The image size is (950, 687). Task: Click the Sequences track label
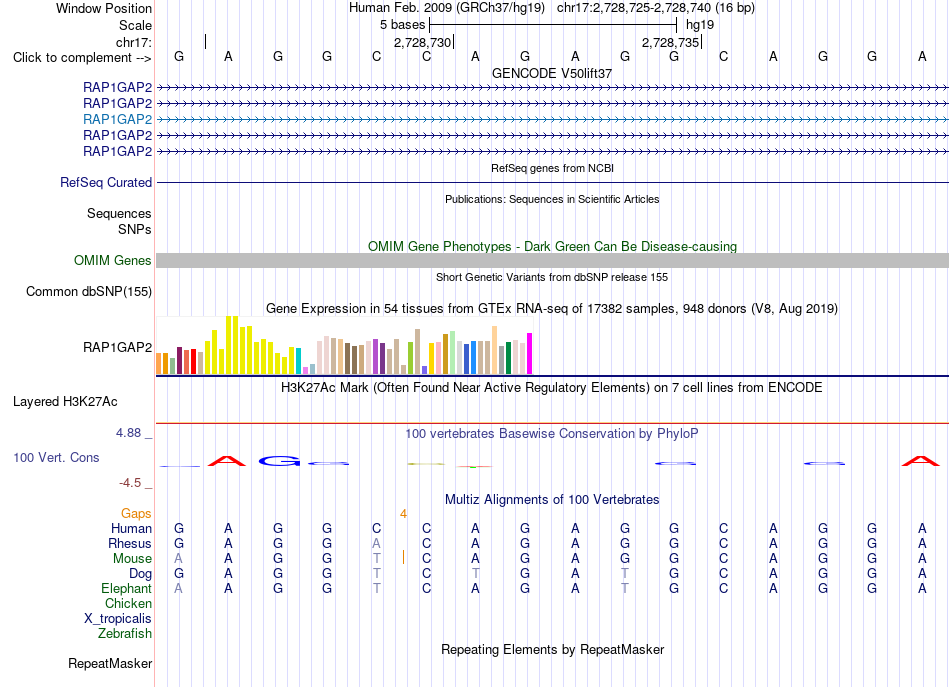(x=119, y=213)
